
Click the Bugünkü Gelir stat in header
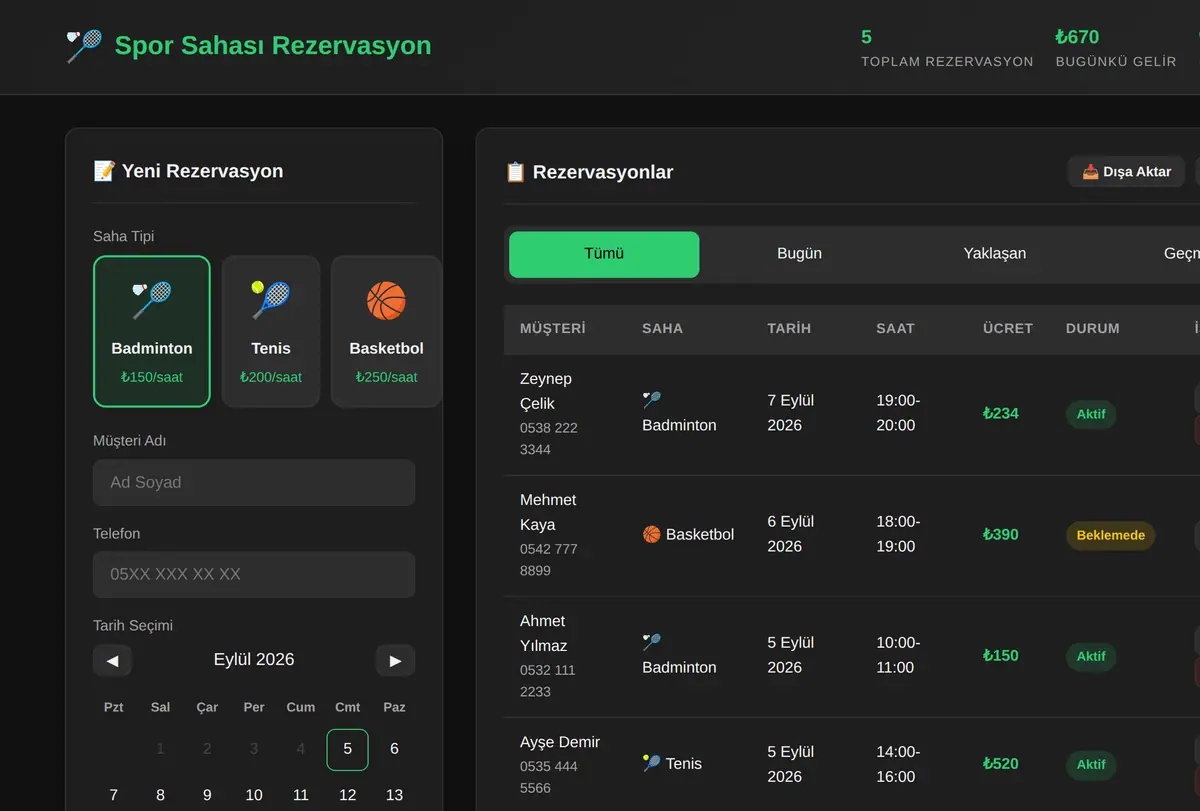coord(1116,48)
